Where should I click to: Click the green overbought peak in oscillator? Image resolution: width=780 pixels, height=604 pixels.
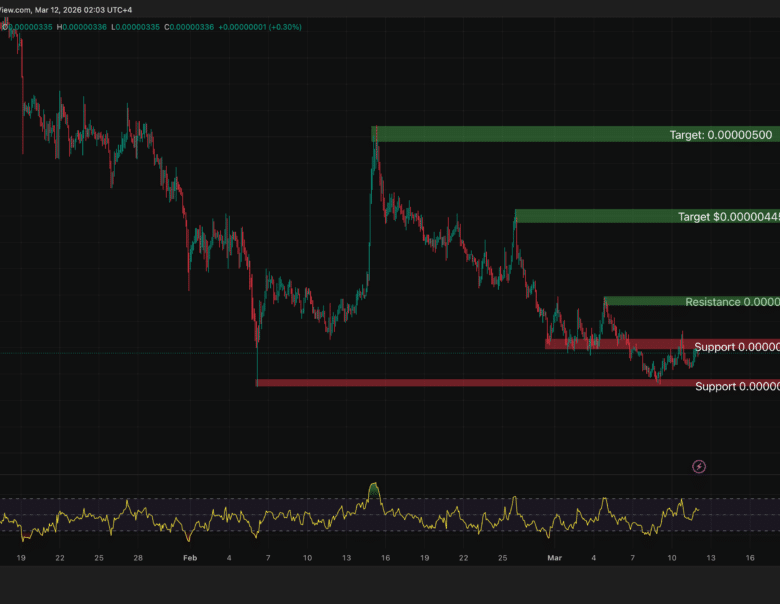click(x=375, y=490)
